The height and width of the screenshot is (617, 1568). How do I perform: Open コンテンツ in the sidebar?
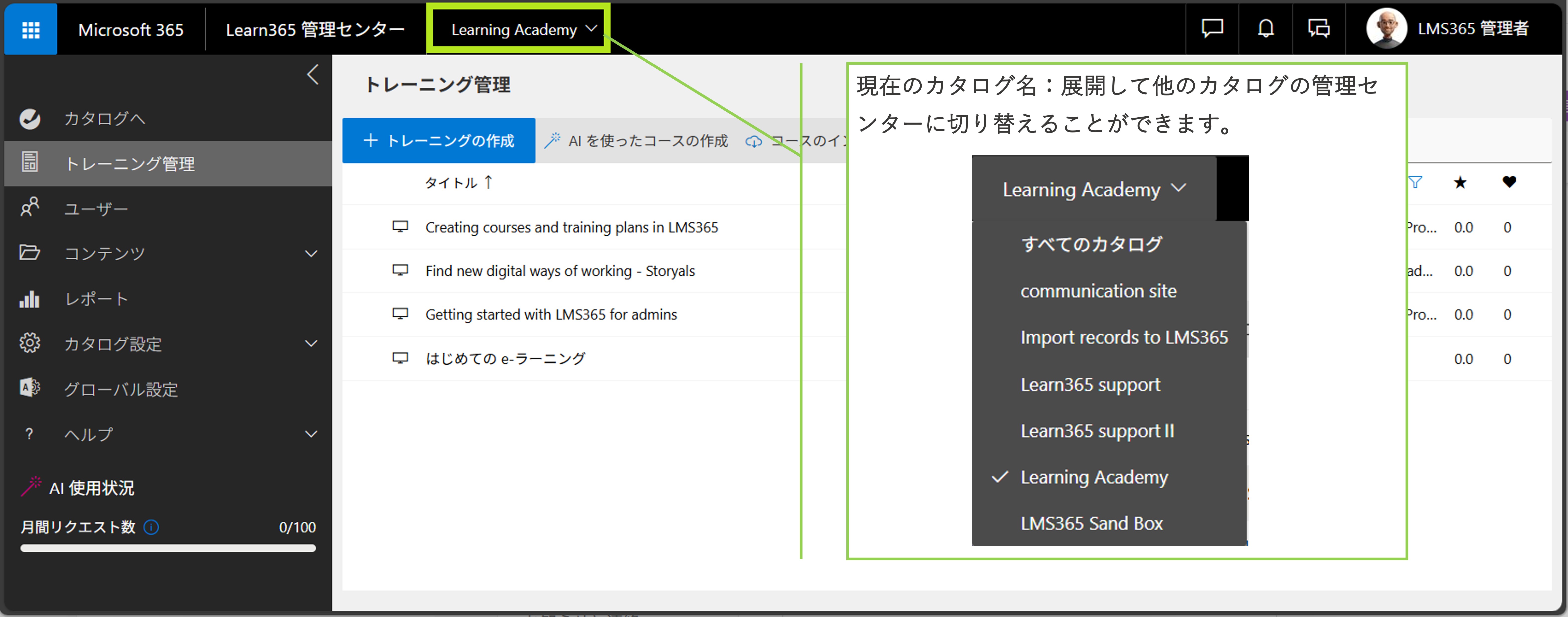coord(105,253)
